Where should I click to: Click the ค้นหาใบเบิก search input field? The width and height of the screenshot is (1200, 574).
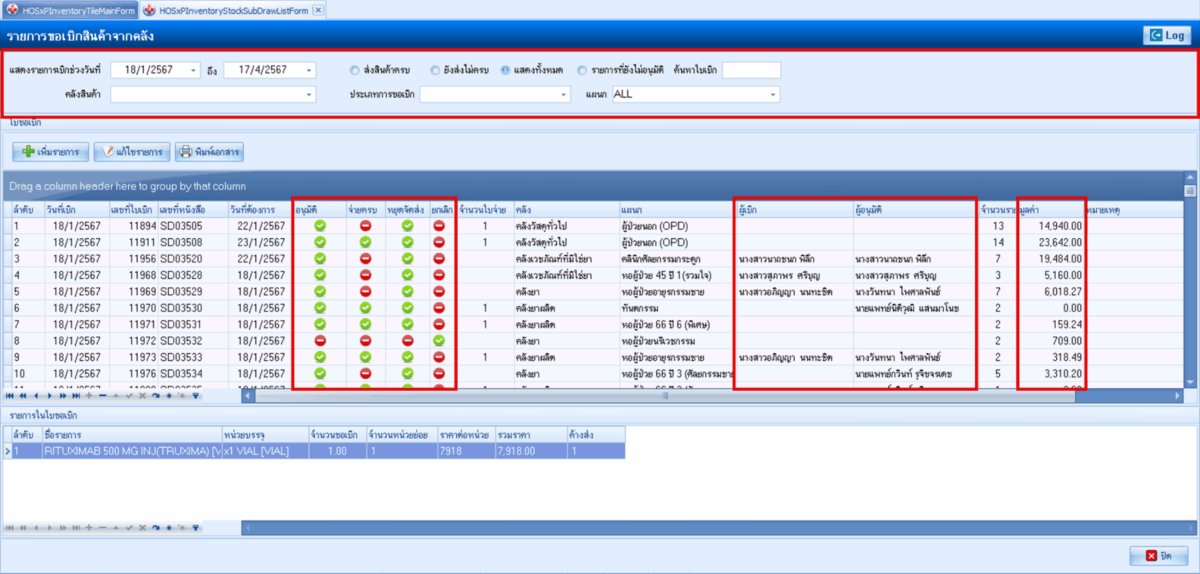(x=750, y=70)
